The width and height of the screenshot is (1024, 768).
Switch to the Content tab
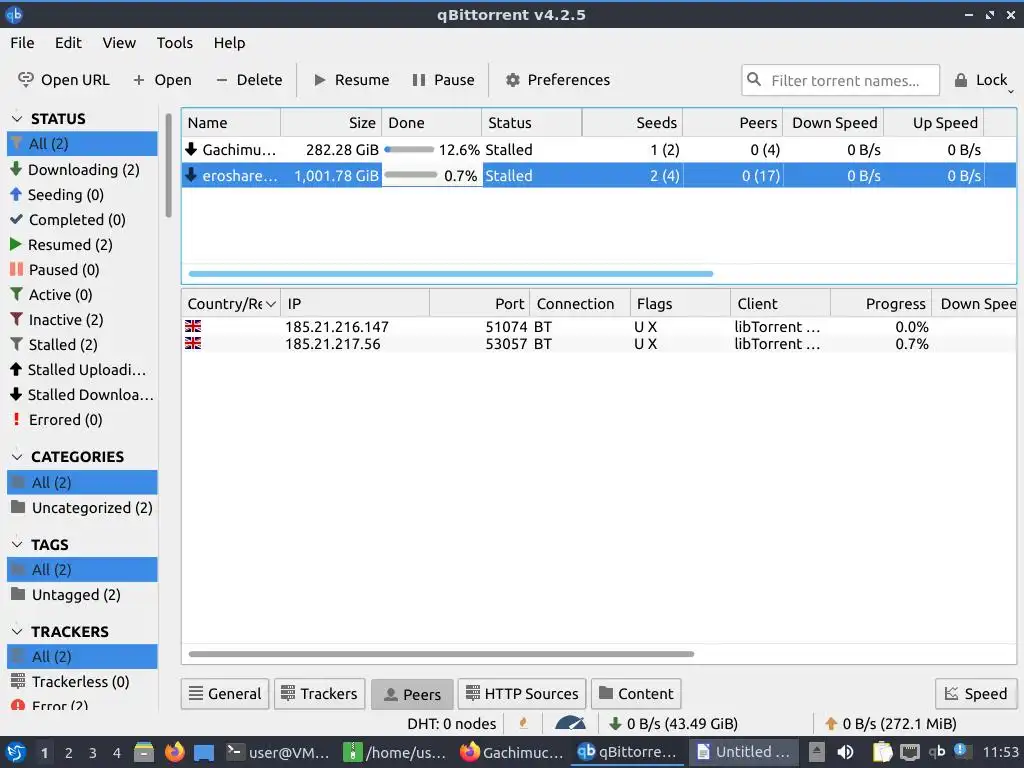pos(635,694)
